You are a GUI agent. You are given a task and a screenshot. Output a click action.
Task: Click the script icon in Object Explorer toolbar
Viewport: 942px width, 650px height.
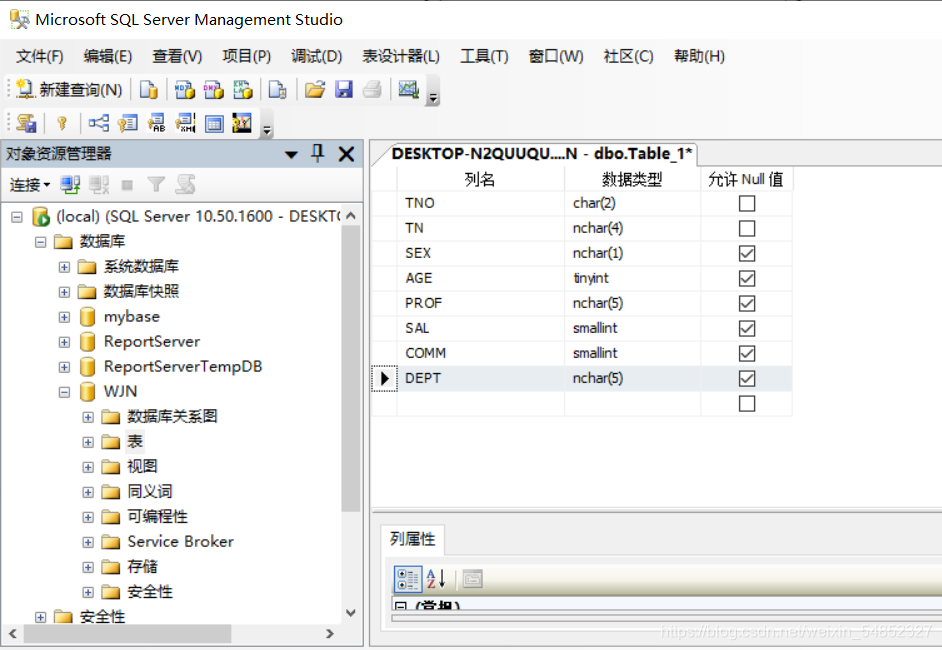(185, 184)
